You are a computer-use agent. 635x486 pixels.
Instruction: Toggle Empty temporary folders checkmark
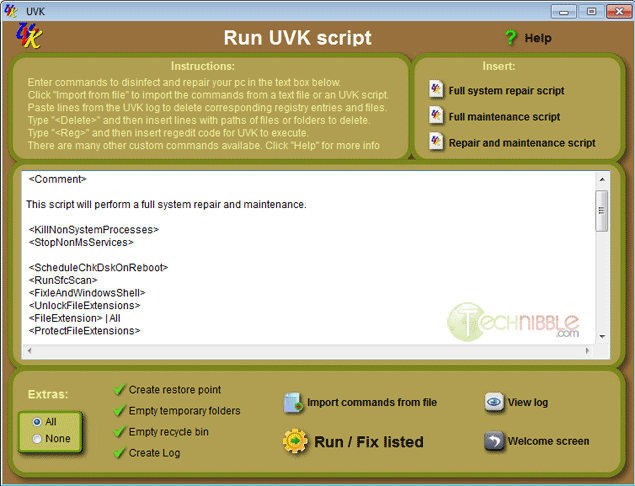(119, 411)
